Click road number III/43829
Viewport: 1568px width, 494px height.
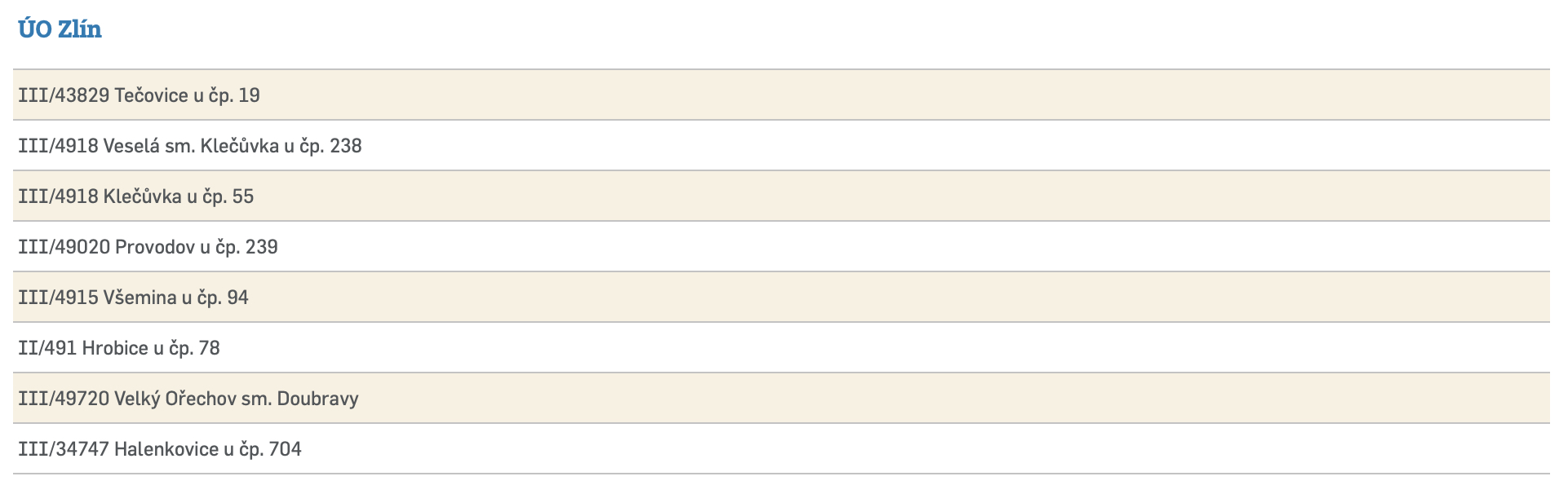64,95
